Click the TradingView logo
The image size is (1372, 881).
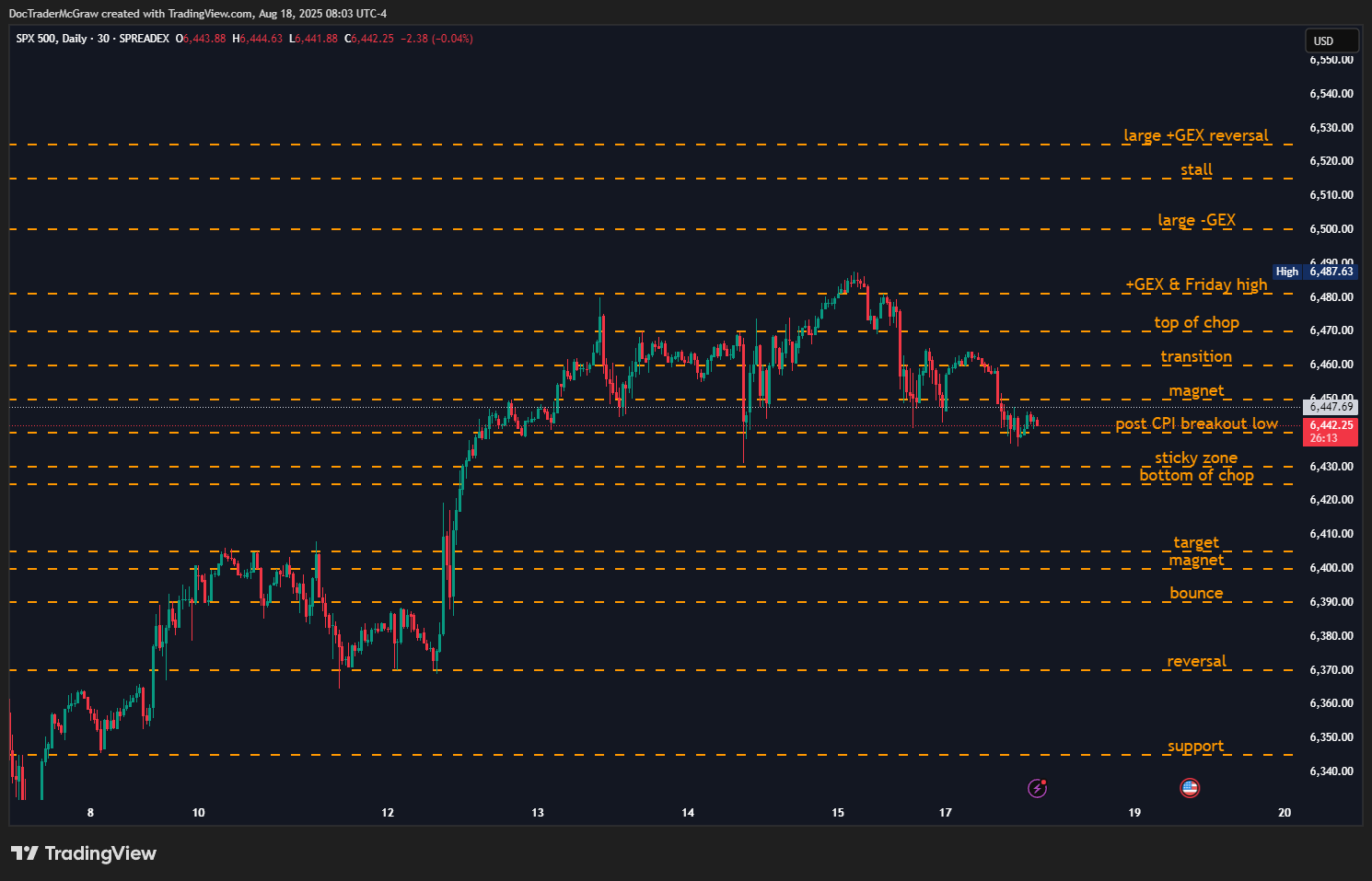point(84,853)
